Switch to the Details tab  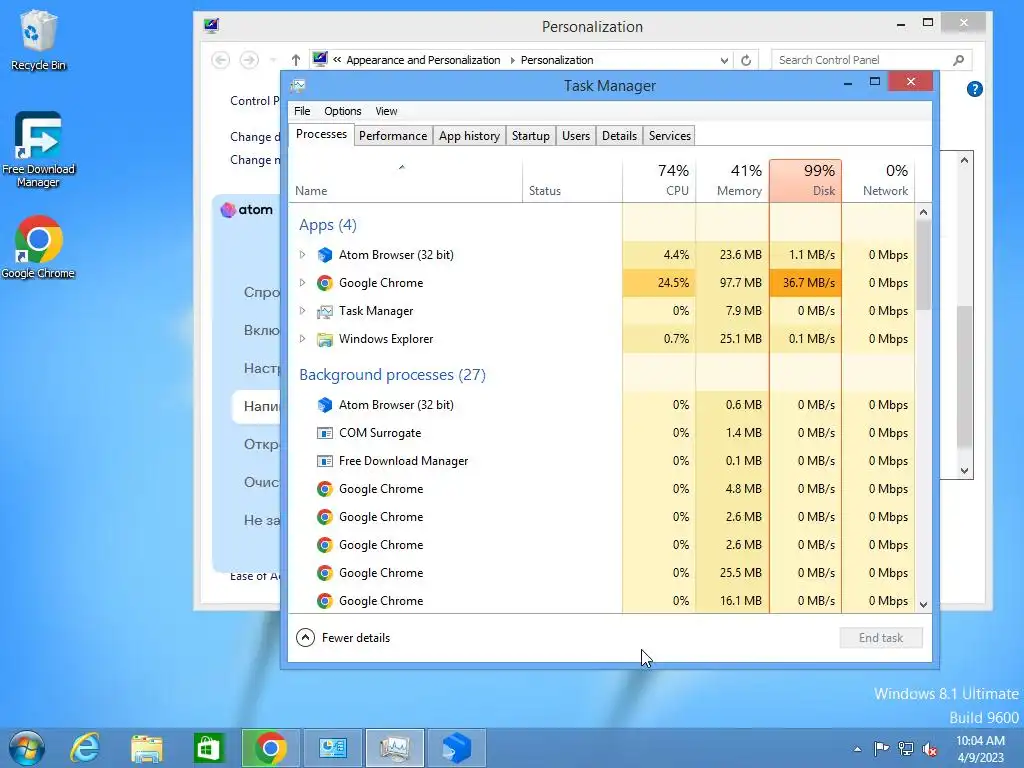point(619,136)
